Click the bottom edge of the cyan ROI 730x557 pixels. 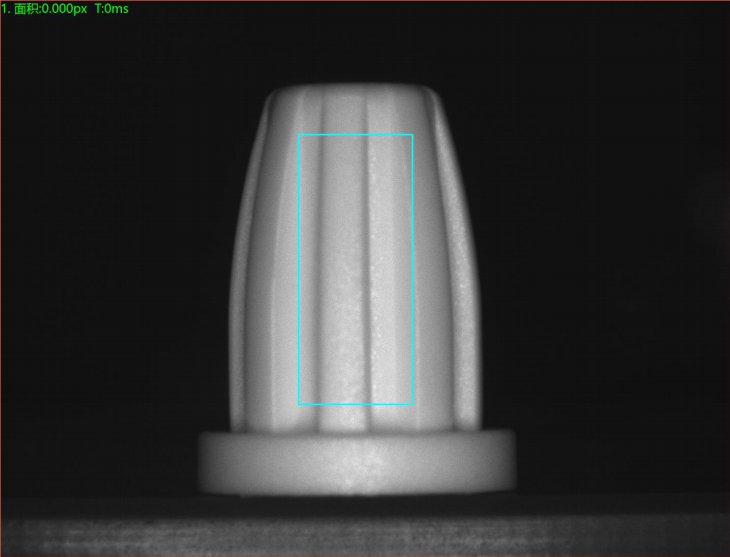click(x=355, y=404)
